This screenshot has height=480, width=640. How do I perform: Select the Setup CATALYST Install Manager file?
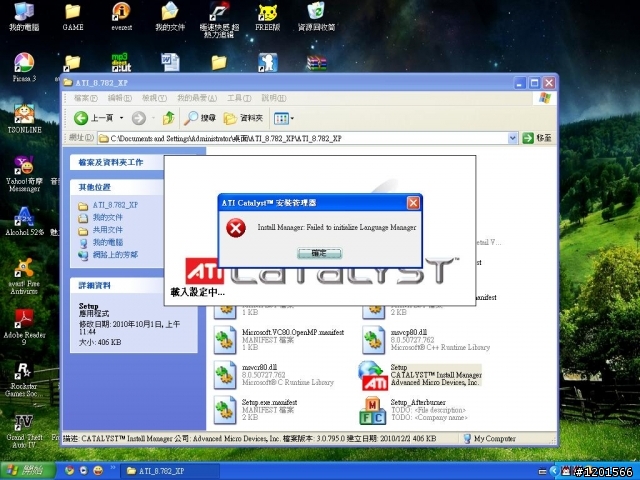click(420, 375)
